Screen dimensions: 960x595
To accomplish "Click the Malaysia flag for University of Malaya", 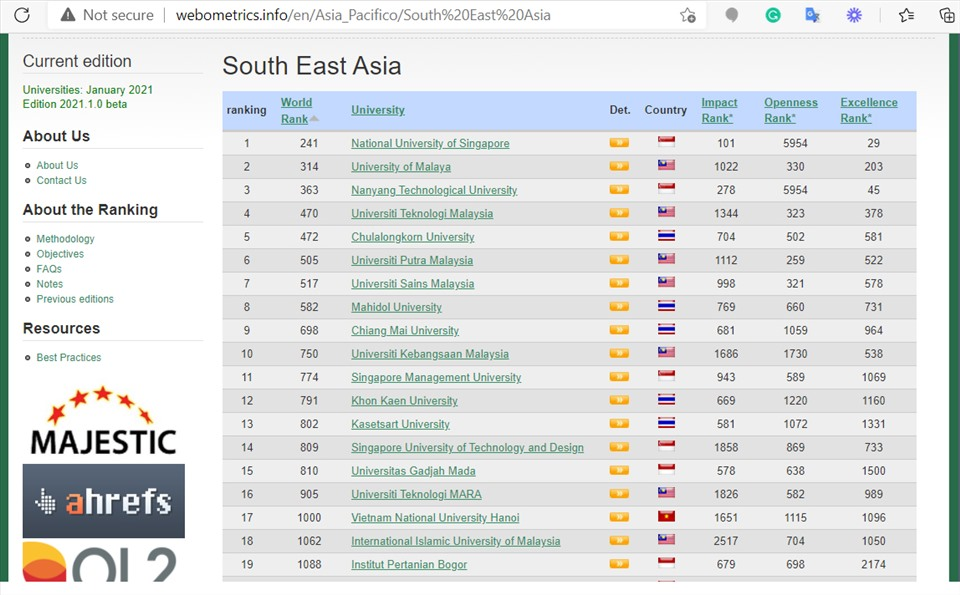I will click(666, 165).
